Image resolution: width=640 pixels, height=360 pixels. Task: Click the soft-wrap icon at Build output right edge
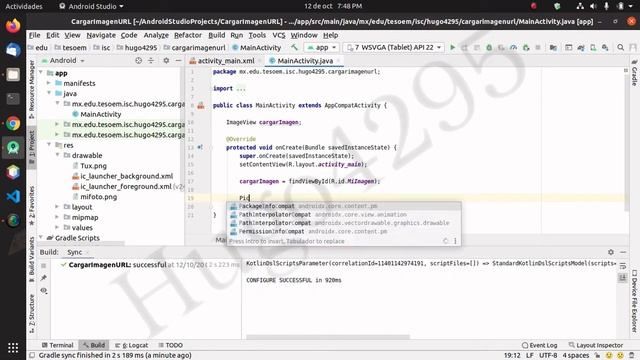click(623, 266)
